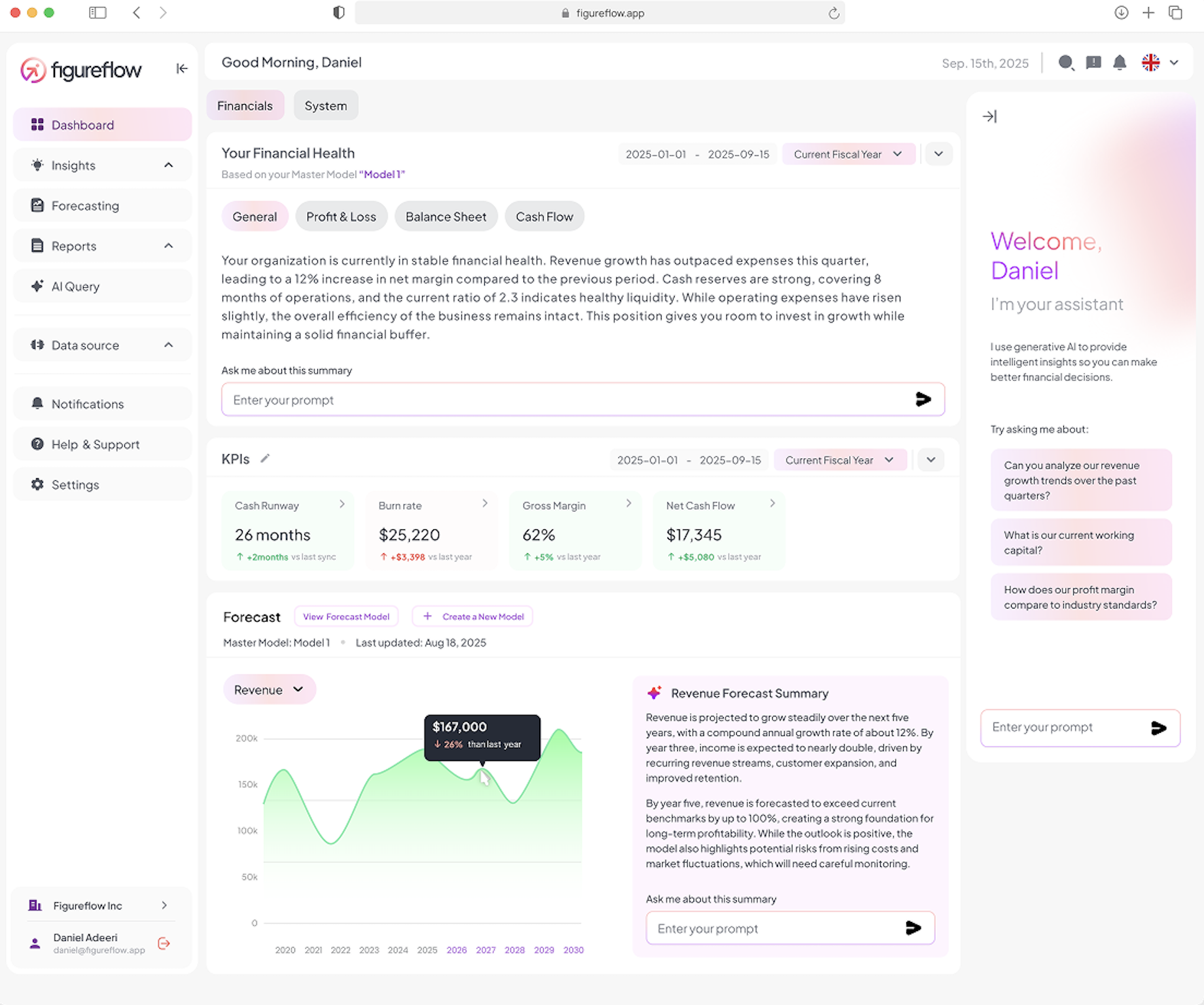Click the Create a New Model button
This screenshot has width=1204, height=1005.
[x=472, y=616]
